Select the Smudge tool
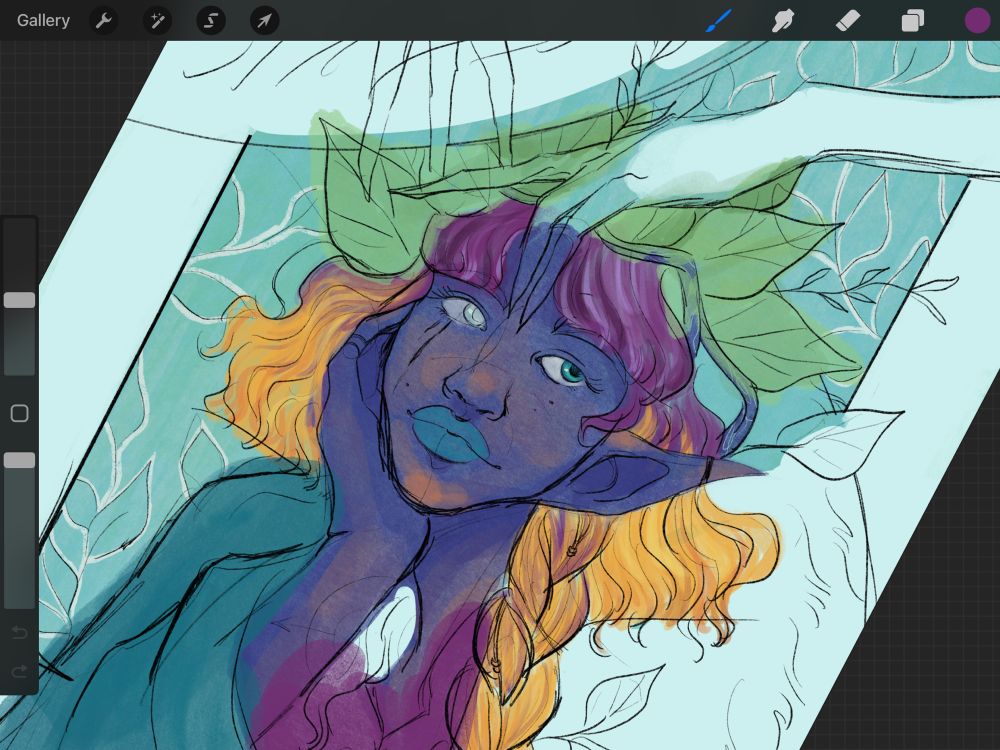This screenshot has width=1000, height=750. [783, 21]
